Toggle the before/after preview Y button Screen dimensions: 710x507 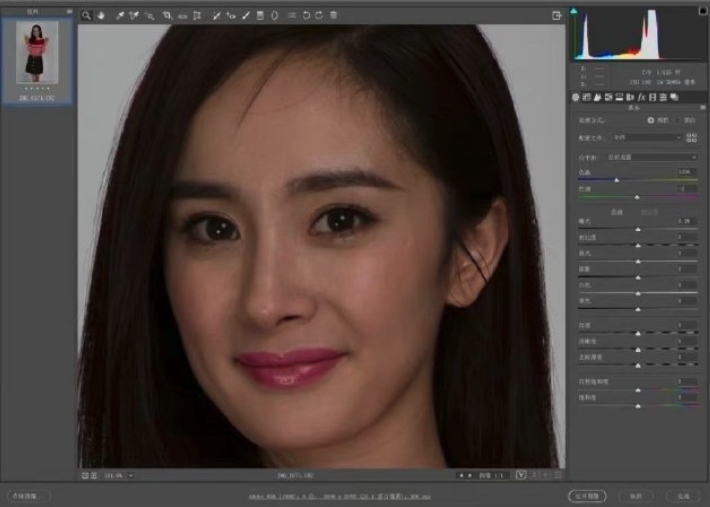click(x=521, y=474)
